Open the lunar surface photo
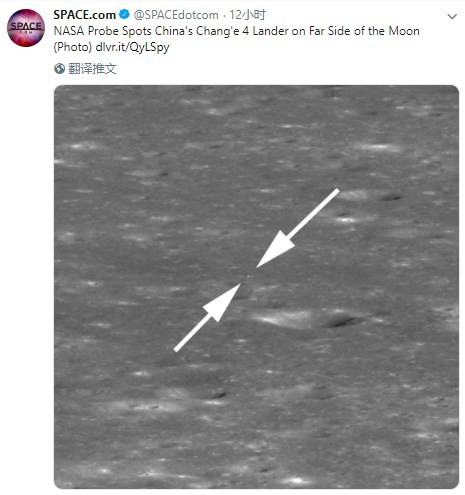The height and width of the screenshot is (495, 465). tap(256, 287)
